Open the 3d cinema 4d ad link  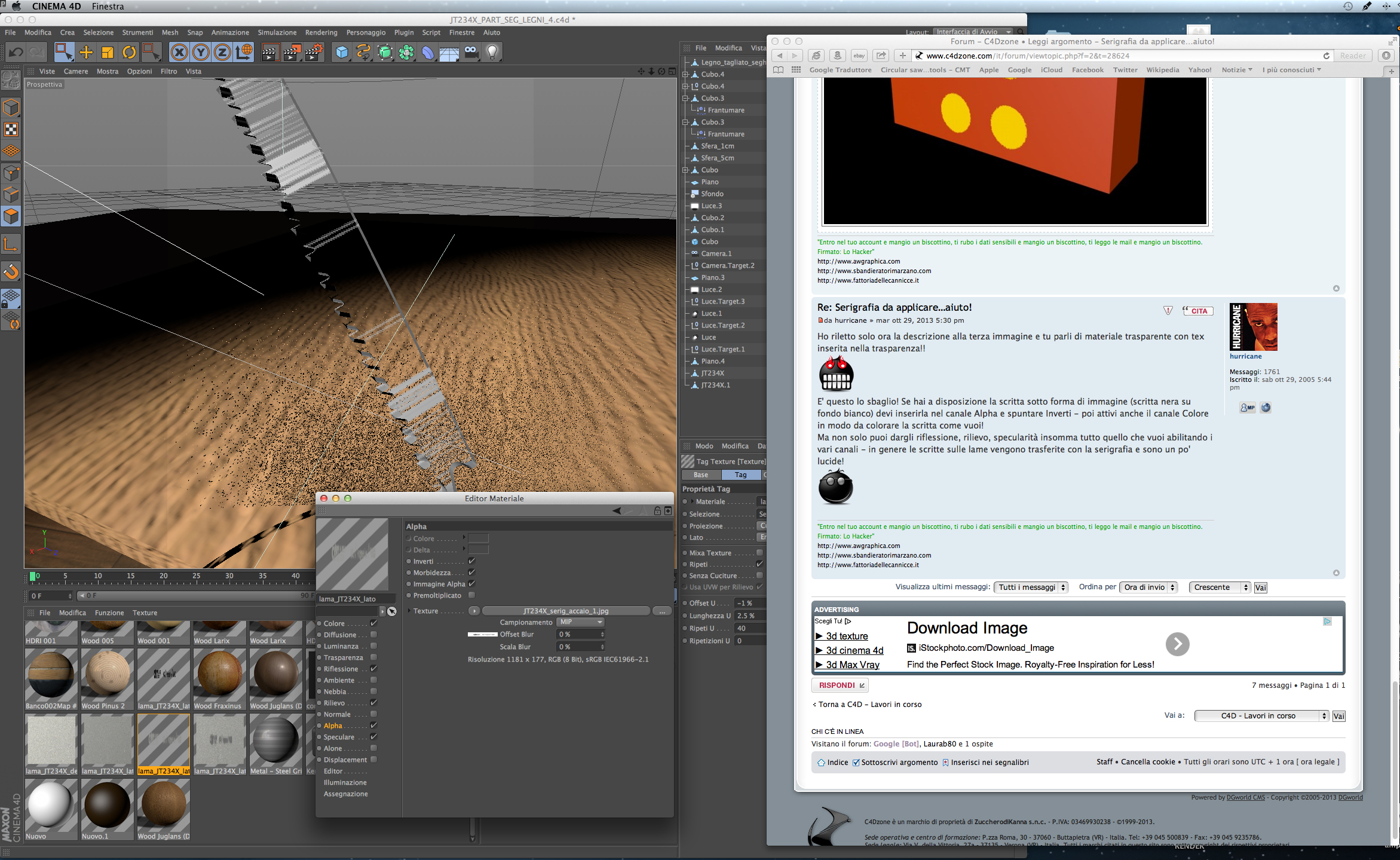854,650
